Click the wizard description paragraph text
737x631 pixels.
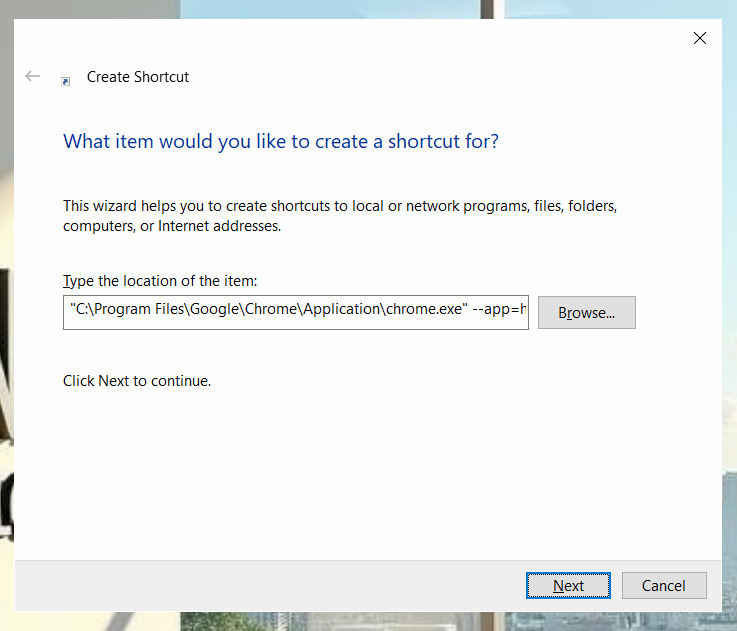pos(340,216)
